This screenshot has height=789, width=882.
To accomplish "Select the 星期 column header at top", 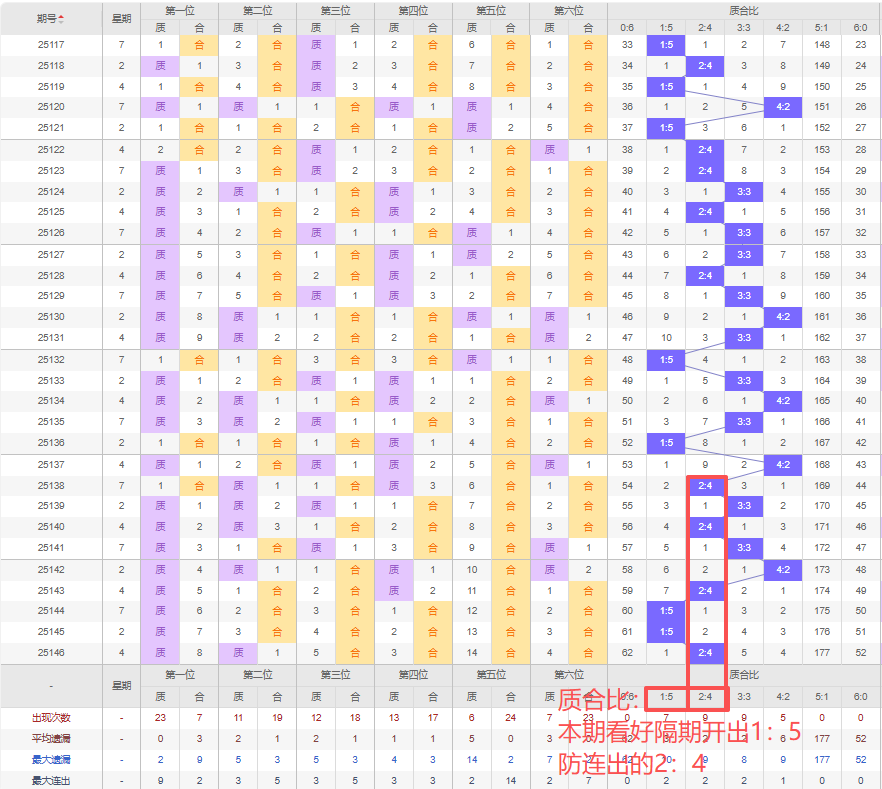I will coord(121,19).
